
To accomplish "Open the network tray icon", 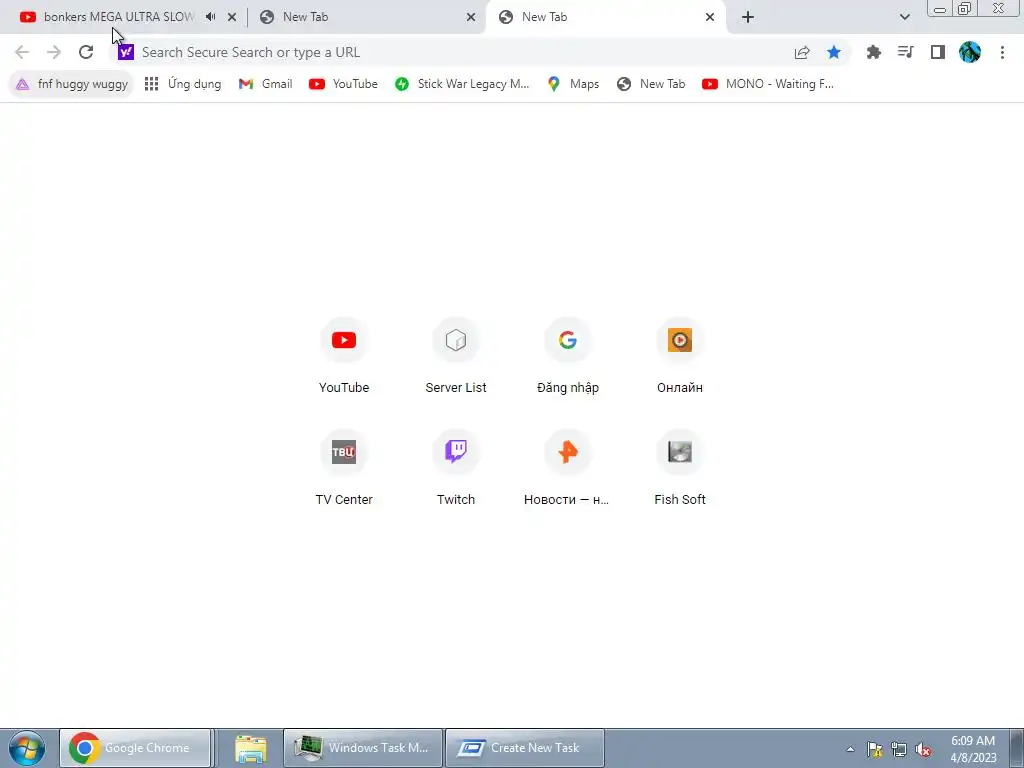I will 899,749.
